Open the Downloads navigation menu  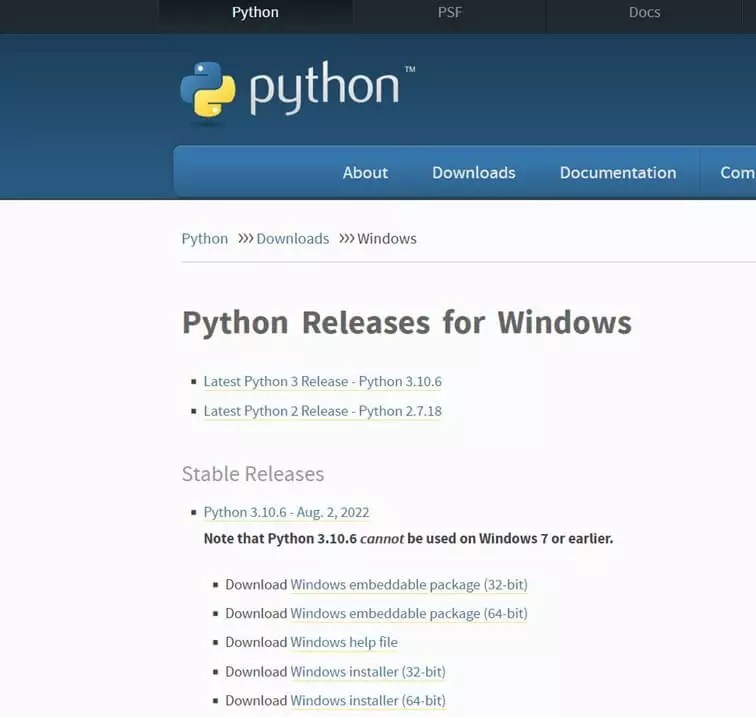(x=473, y=173)
